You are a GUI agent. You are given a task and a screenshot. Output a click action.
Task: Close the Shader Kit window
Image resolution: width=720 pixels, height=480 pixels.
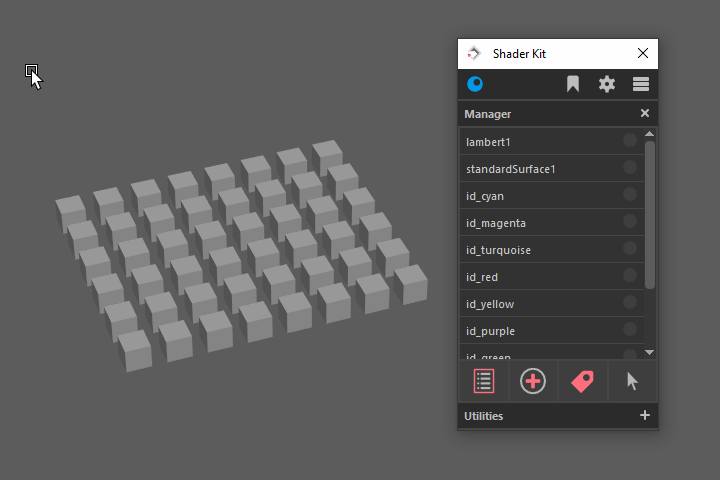click(x=643, y=53)
